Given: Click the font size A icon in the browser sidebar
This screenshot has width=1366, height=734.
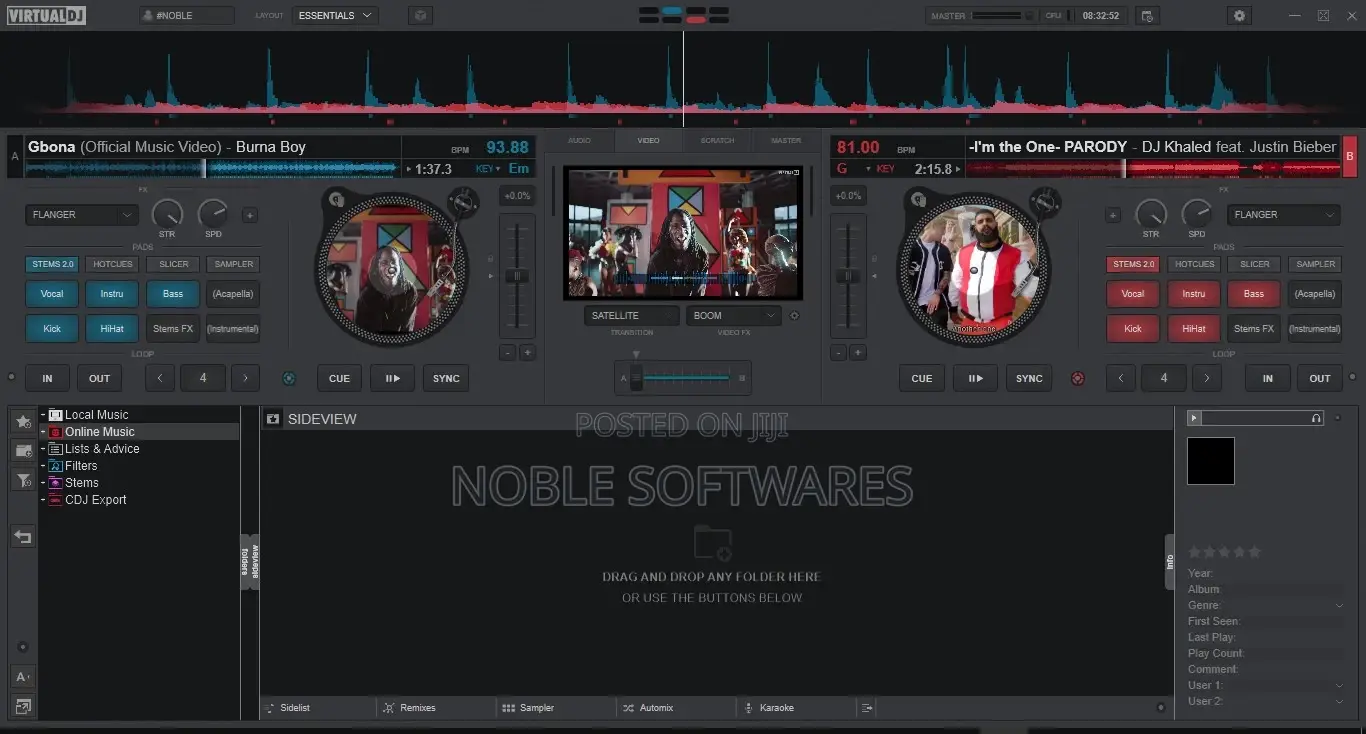Looking at the screenshot, I should 23,677.
